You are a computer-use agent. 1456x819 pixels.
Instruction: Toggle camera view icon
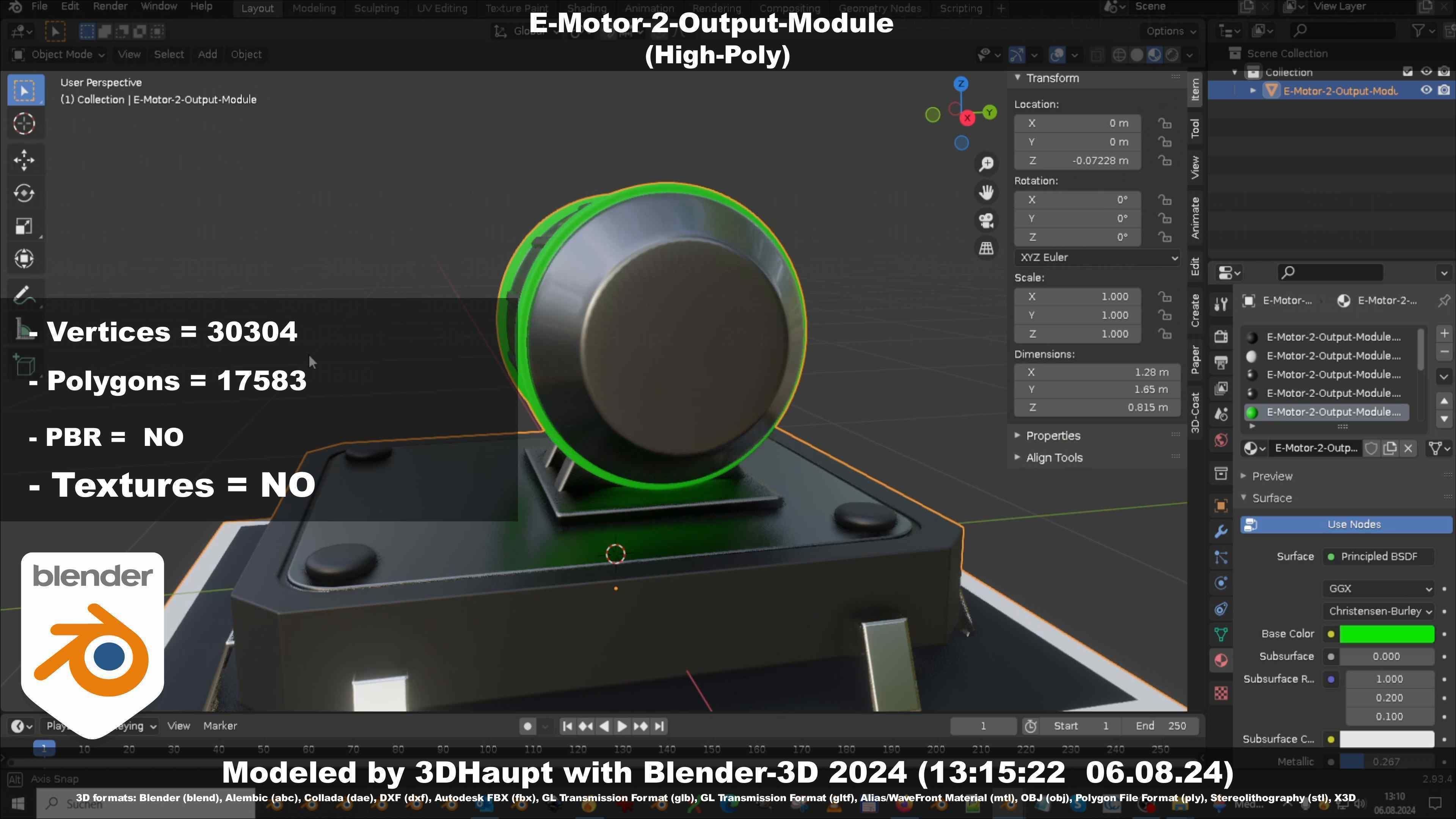coord(986,220)
